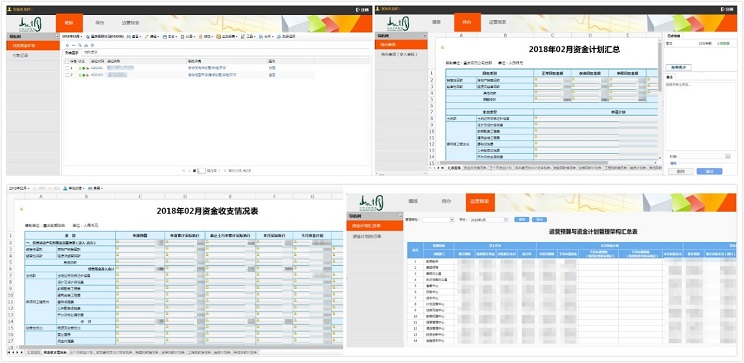The height and width of the screenshot is (363, 744).
Task: Click the first blue button beside the month field
Action: click(521, 220)
